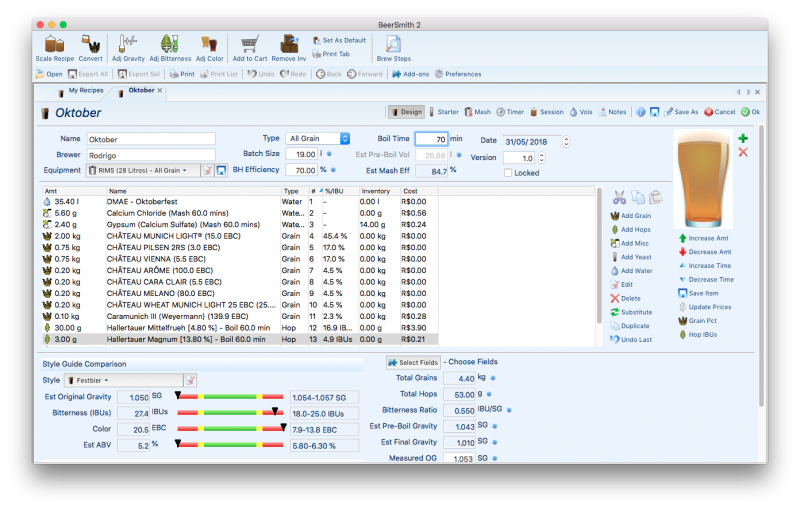Open Adj Gravity tool

128,48
